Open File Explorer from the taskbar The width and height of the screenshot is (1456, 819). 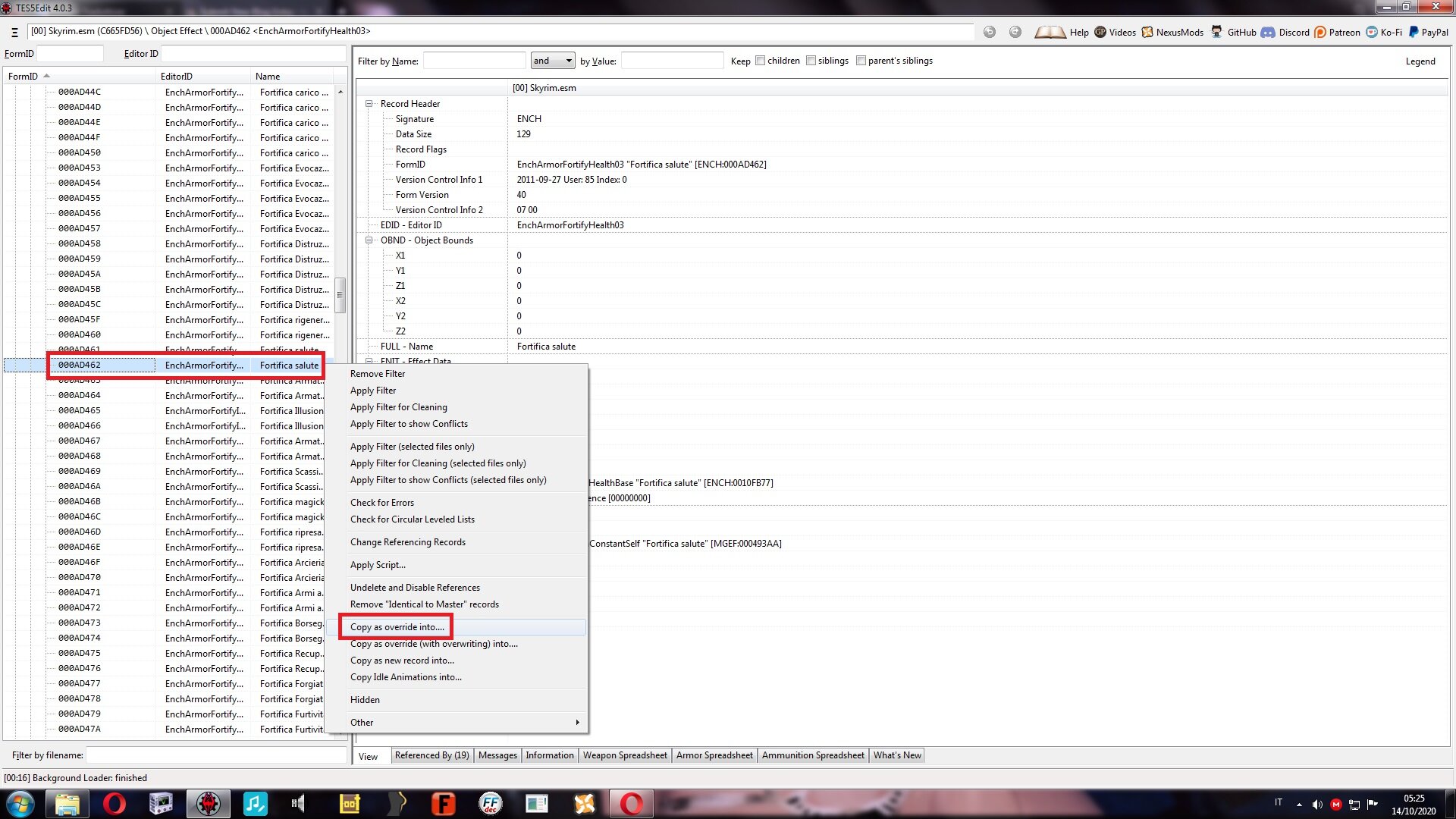click(x=67, y=804)
